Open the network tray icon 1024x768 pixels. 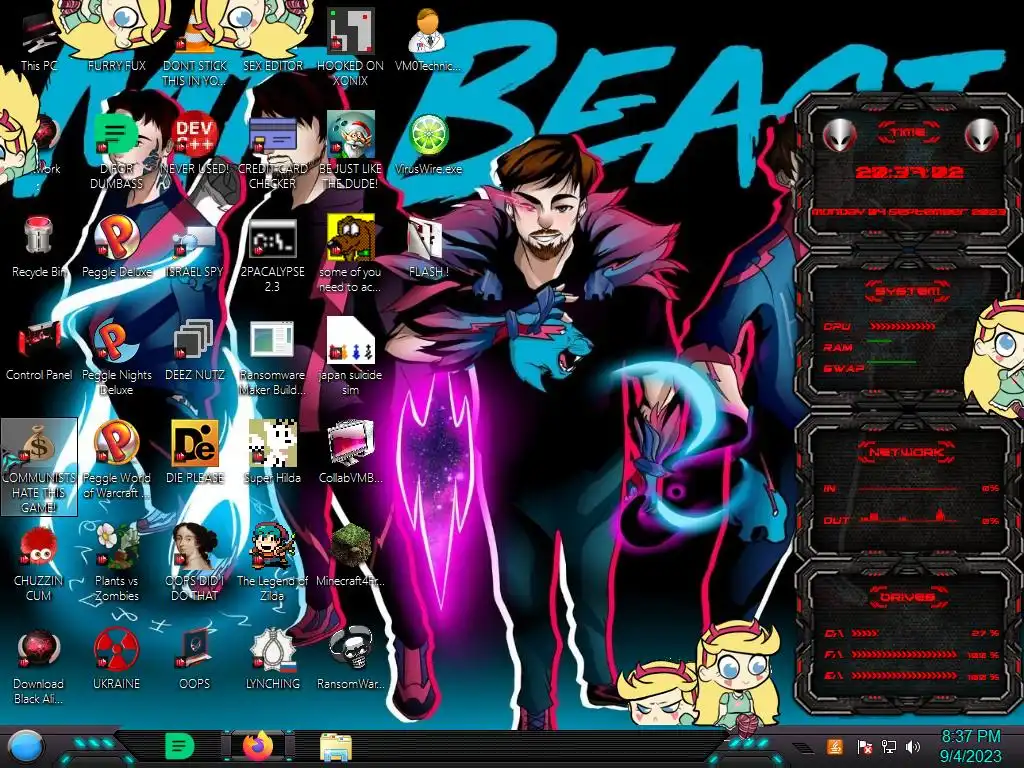point(889,746)
